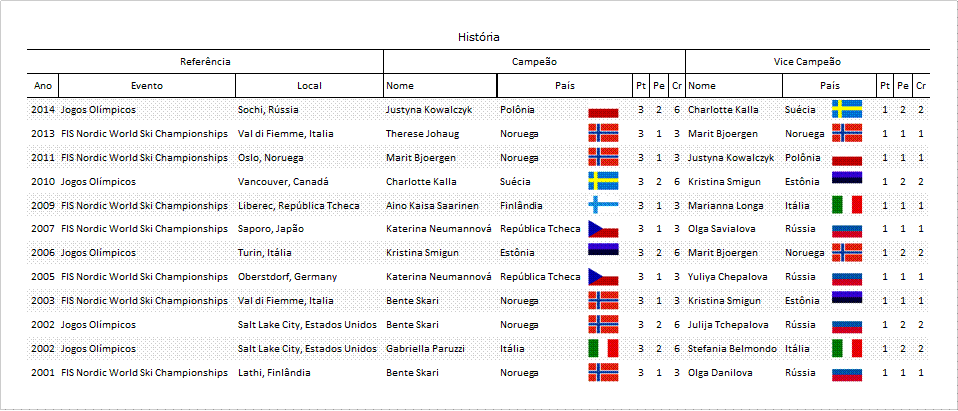Click Italy flag beside Gabriella Paruzzi
Image resolution: width=958 pixels, height=411 pixels.
(x=603, y=348)
